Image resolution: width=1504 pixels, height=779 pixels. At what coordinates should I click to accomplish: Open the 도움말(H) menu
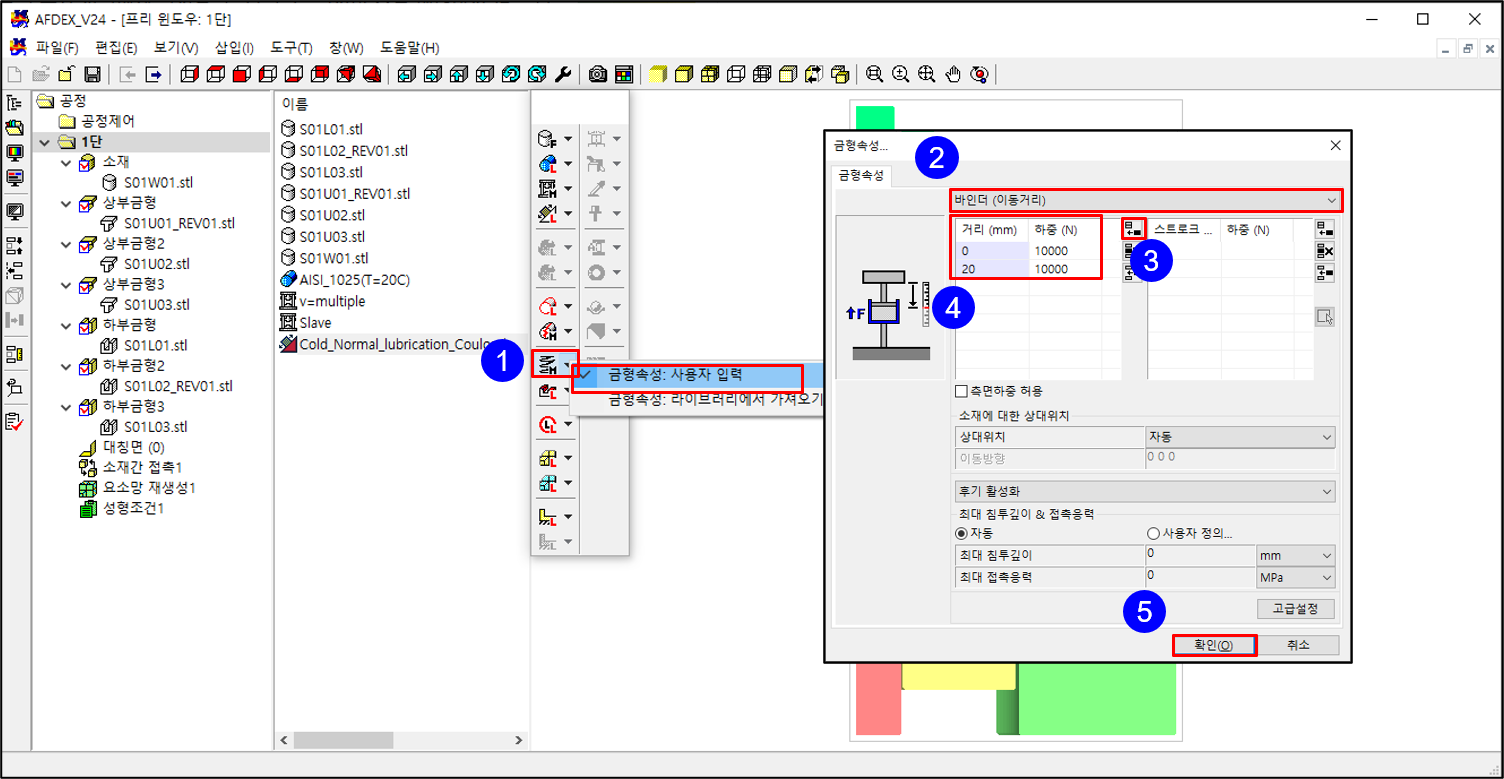pyautogui.click(x=410, y=48)
